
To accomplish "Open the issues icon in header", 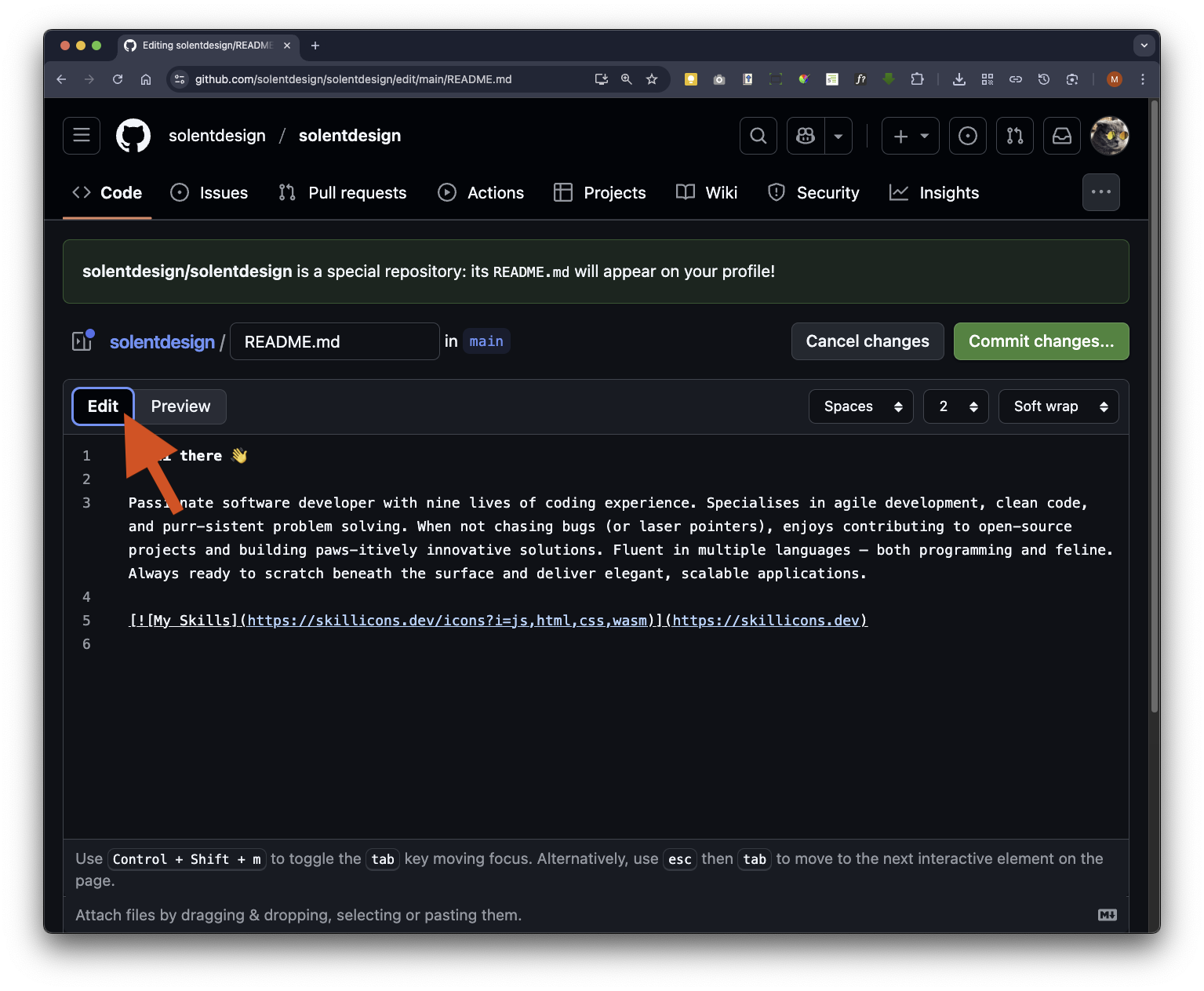I will [x=968, y=136].
